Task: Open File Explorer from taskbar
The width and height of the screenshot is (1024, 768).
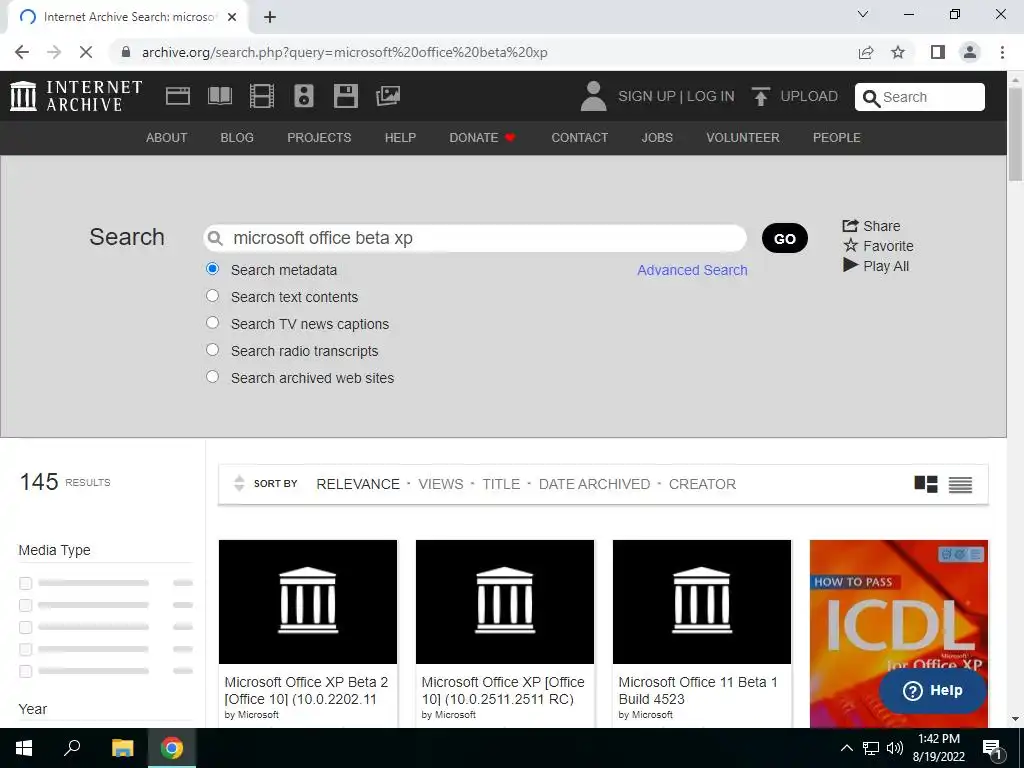Action: (122, 748)
